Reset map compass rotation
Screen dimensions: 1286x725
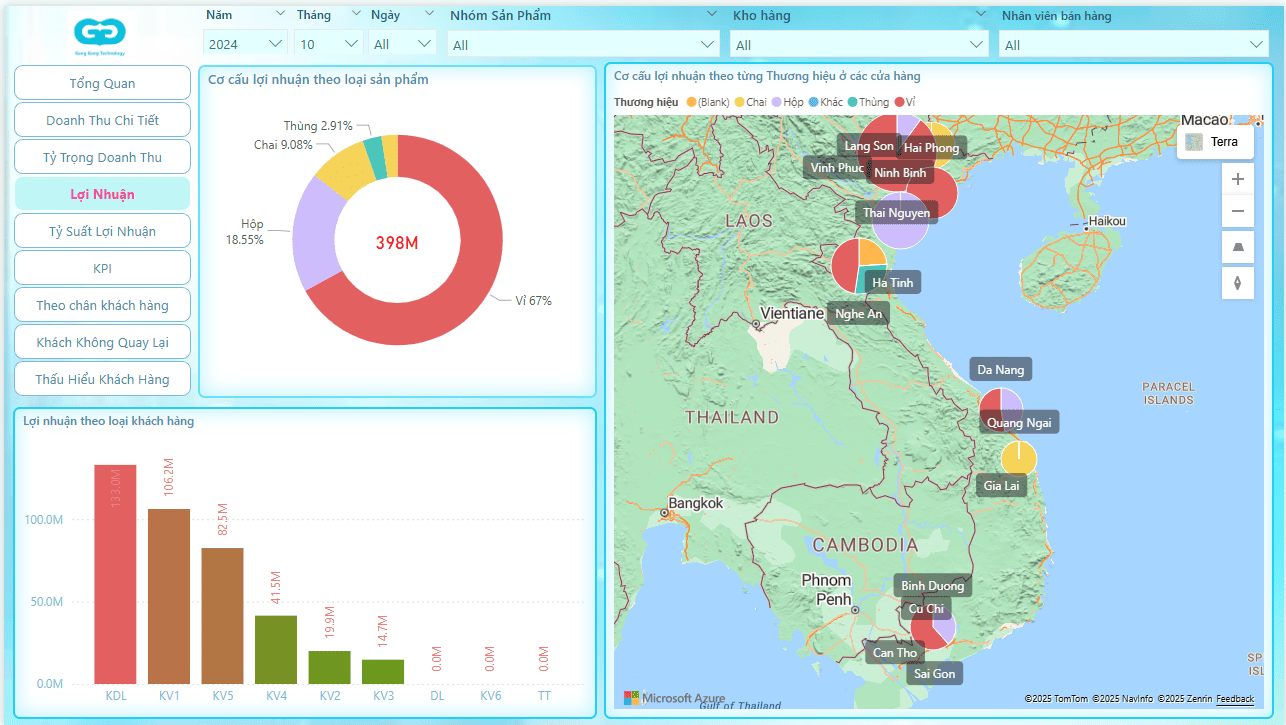1237,283
